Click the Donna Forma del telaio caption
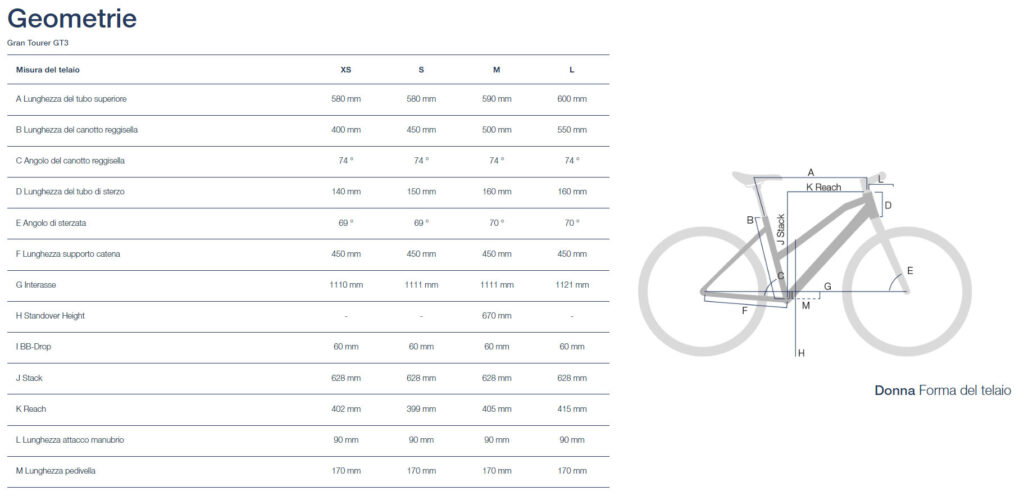This screenshot has height=500, width=1024. coord(942,390)
